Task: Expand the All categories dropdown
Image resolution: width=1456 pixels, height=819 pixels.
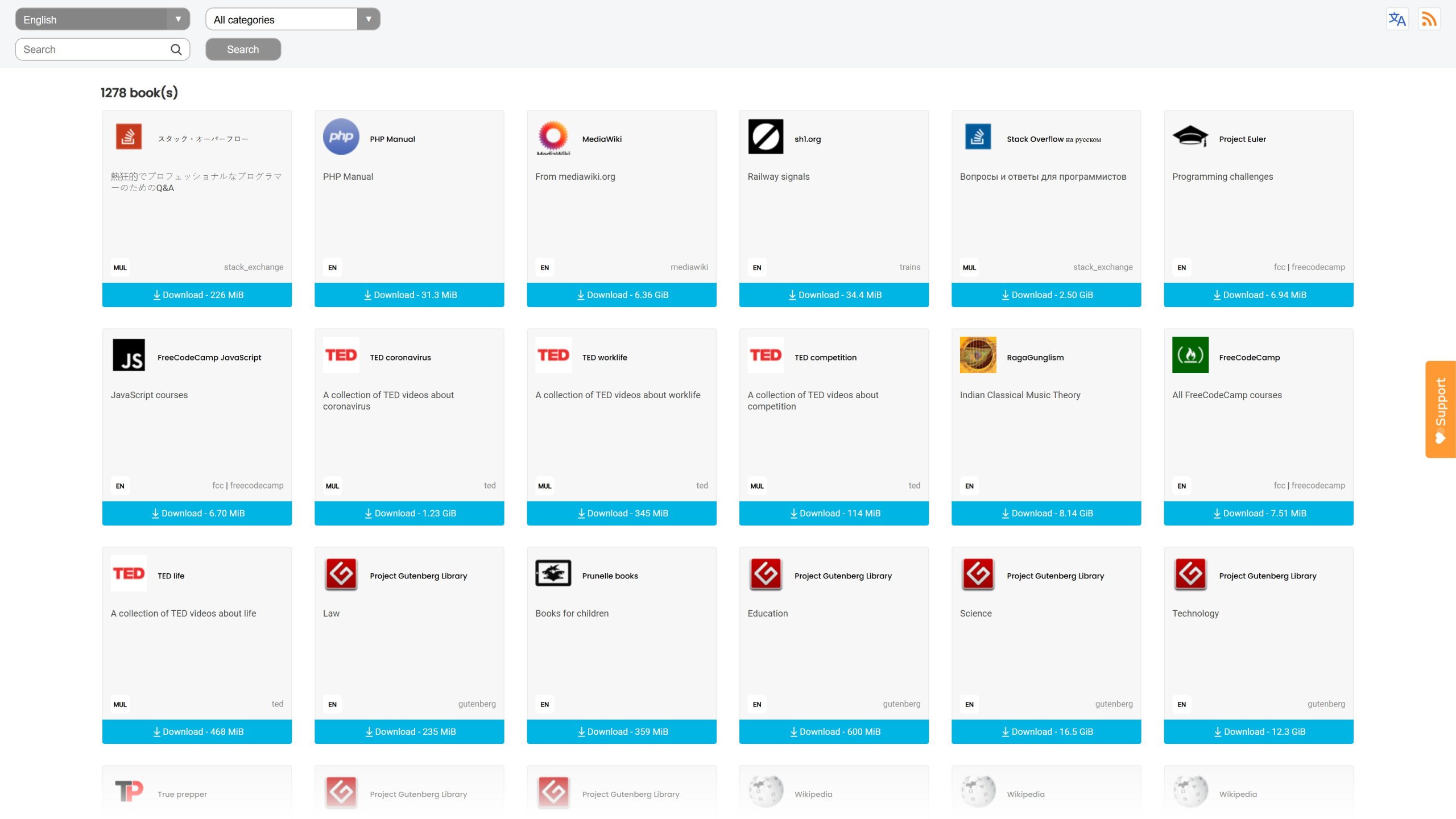Action: [292, 19]
